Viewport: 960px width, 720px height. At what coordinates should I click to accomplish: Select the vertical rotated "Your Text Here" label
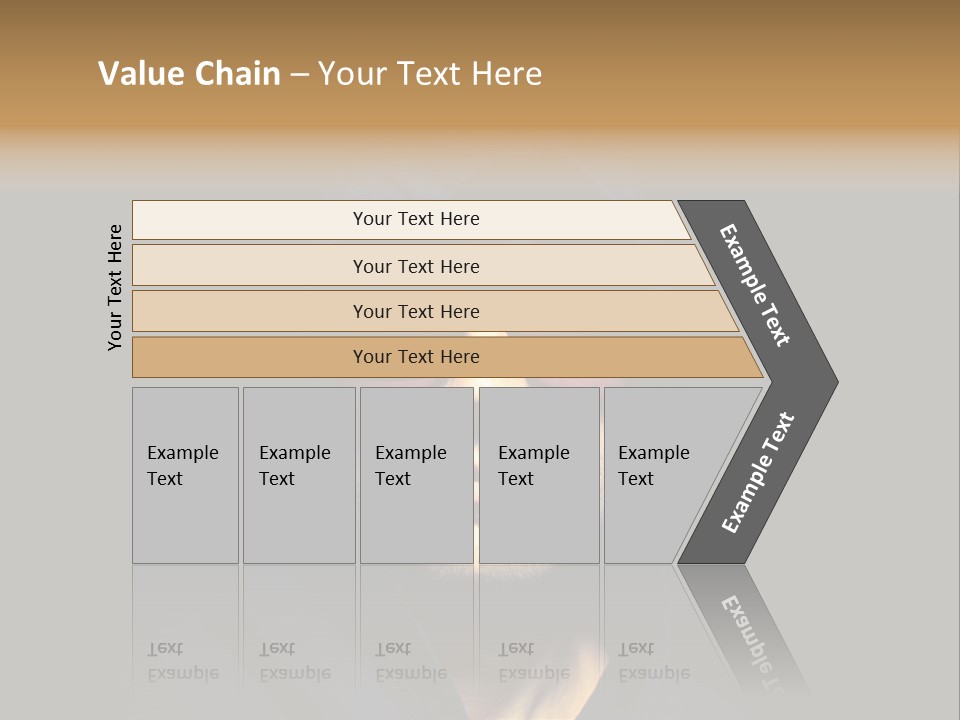(x=115, y=288)
